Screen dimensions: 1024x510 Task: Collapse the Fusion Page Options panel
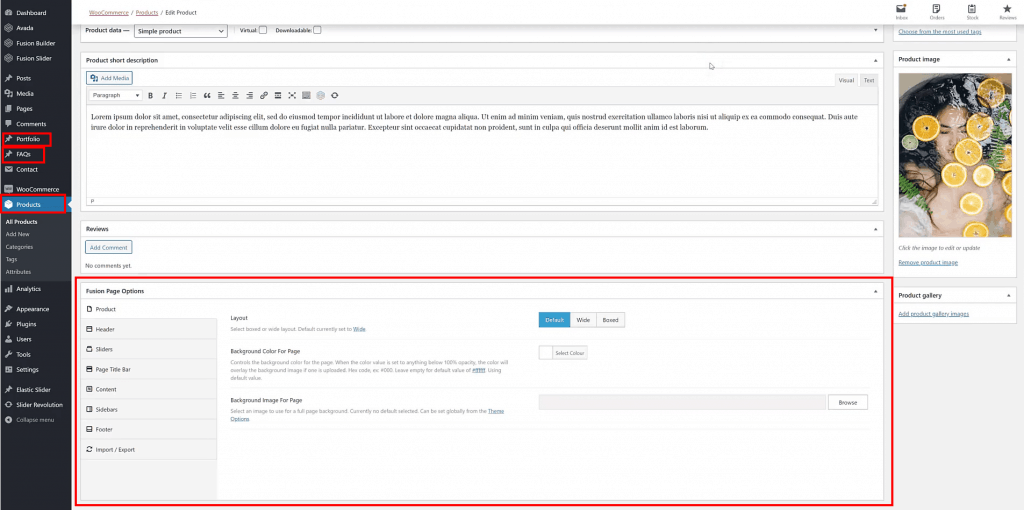point(876,291)
